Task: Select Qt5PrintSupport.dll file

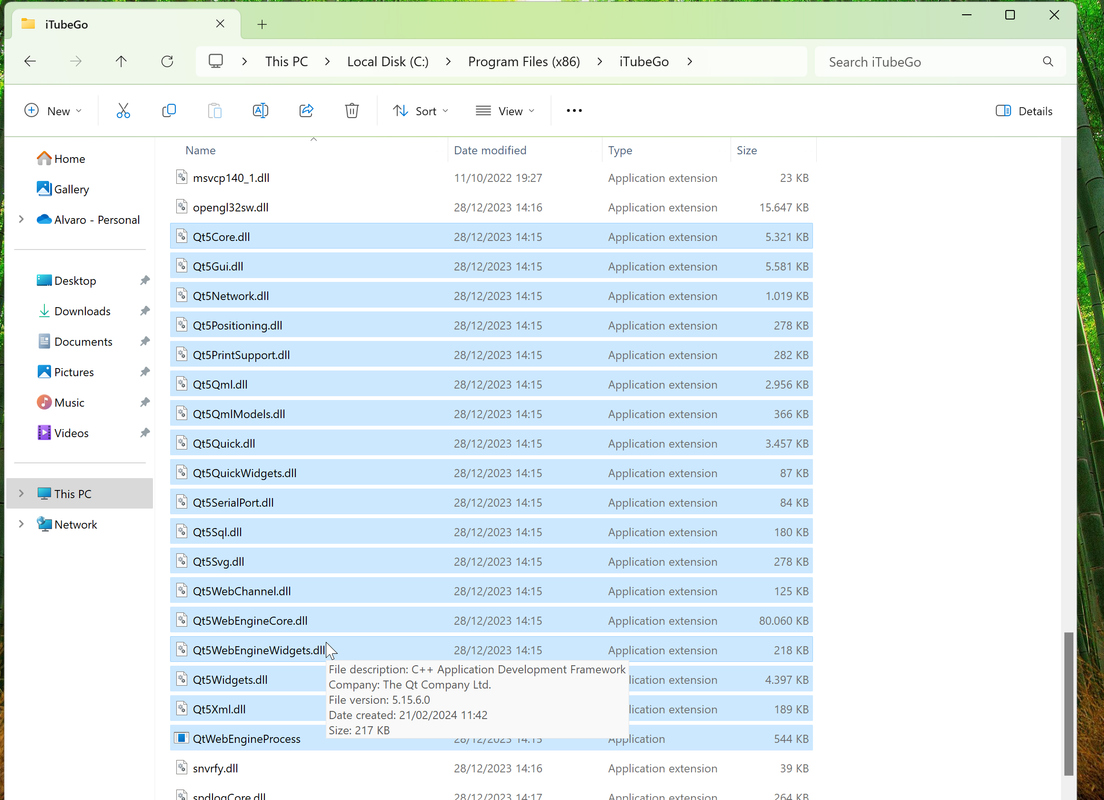Action: click(491, 354)
